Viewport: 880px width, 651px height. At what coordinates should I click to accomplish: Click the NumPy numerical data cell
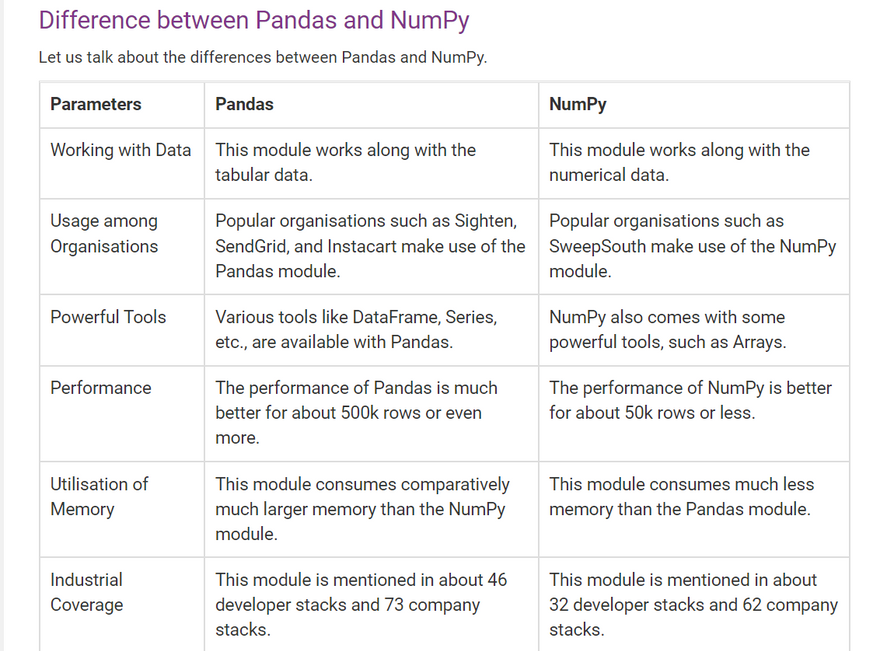click(679, 162)
